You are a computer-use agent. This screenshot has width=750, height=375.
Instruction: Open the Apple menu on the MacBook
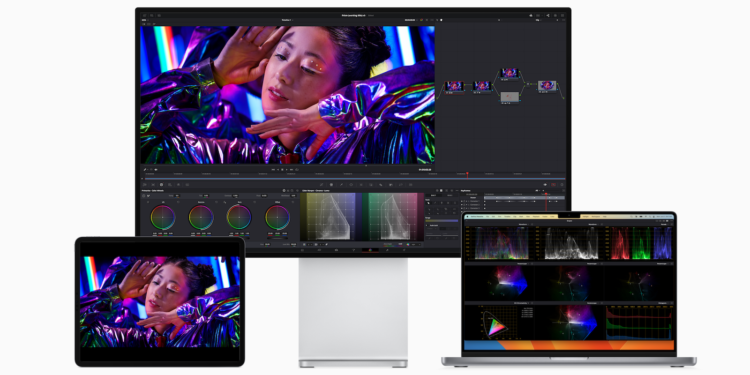click(467, 217)
